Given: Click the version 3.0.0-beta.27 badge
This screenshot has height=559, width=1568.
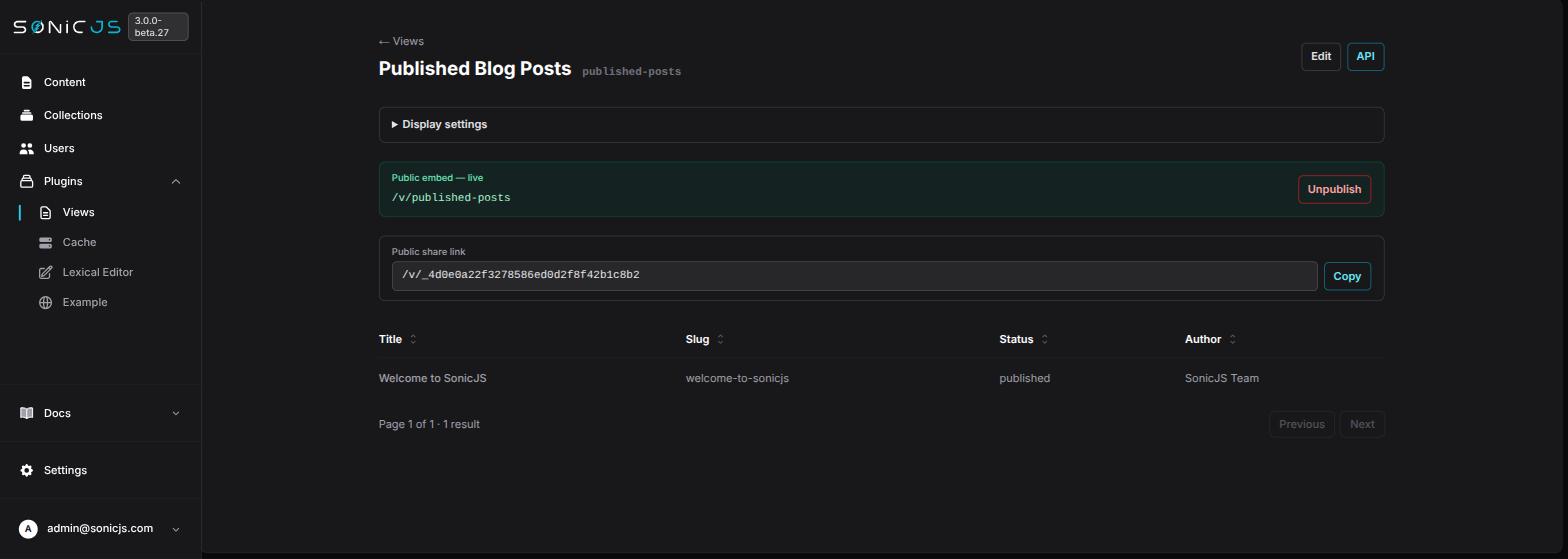Looking at the screenshot, I should coord(158,27).
